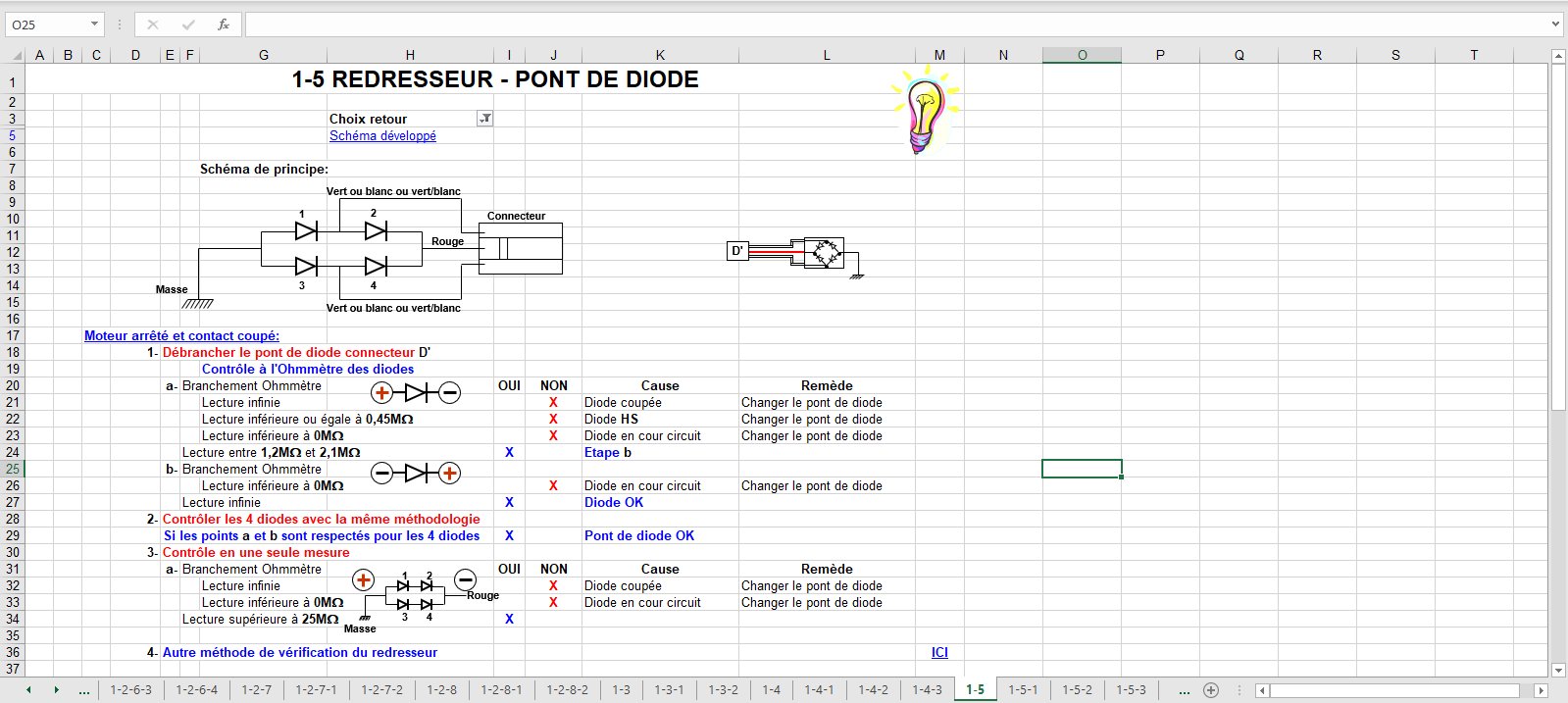Viewport: 1568px width, 703px height.
Task: Switch to sheet tab 1-3
Action: coord(622,690)
